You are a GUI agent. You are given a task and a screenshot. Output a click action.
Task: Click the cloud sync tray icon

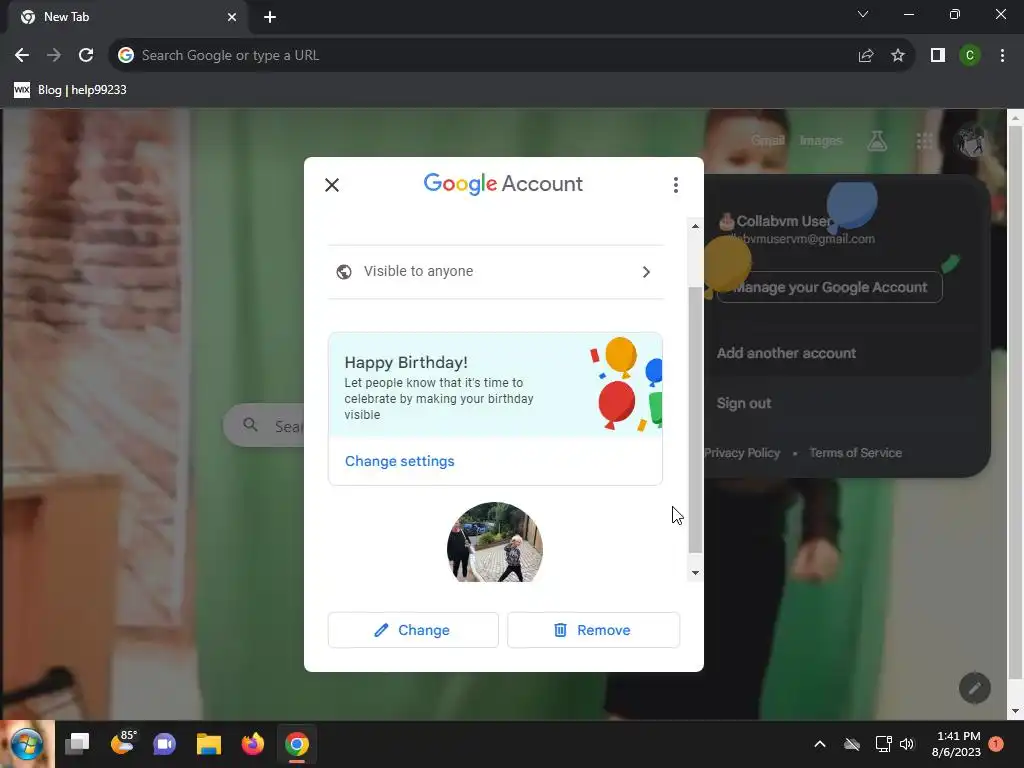852,744
